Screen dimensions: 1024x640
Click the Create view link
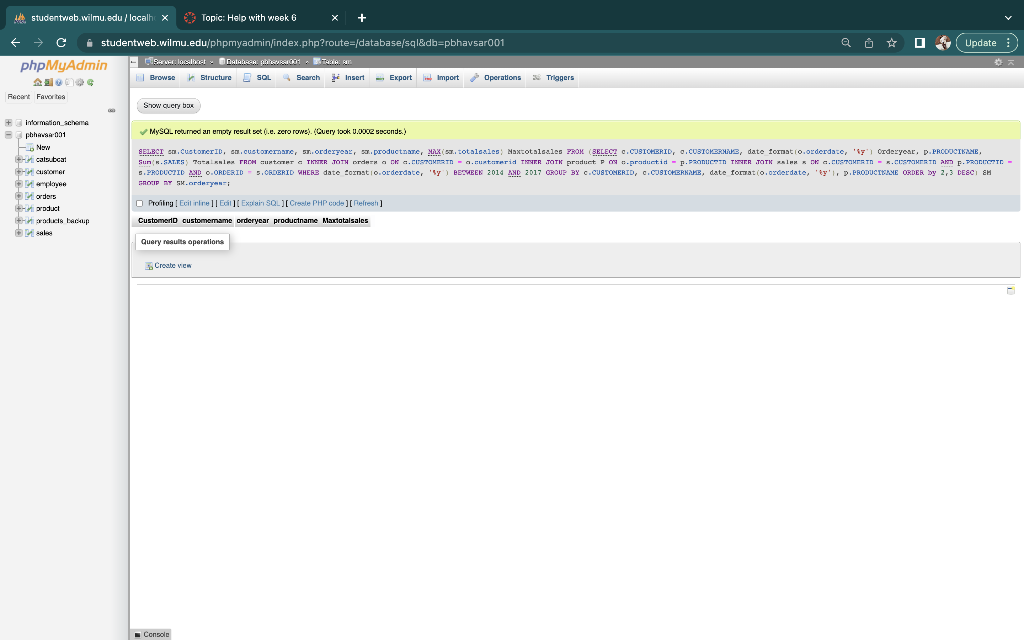click(168, 266)
